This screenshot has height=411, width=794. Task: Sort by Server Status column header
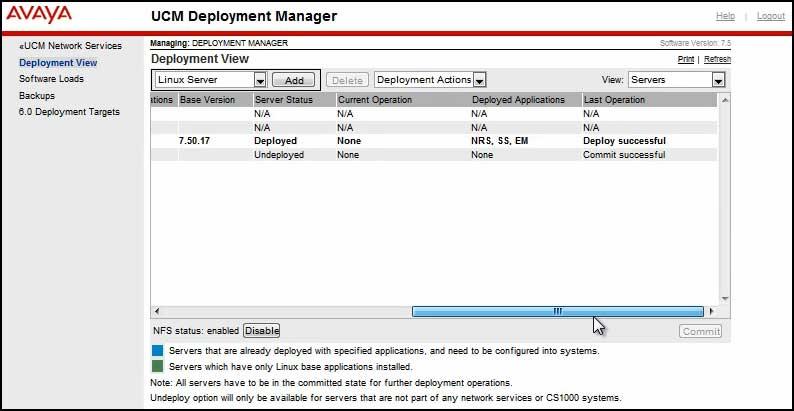[284, 100]
